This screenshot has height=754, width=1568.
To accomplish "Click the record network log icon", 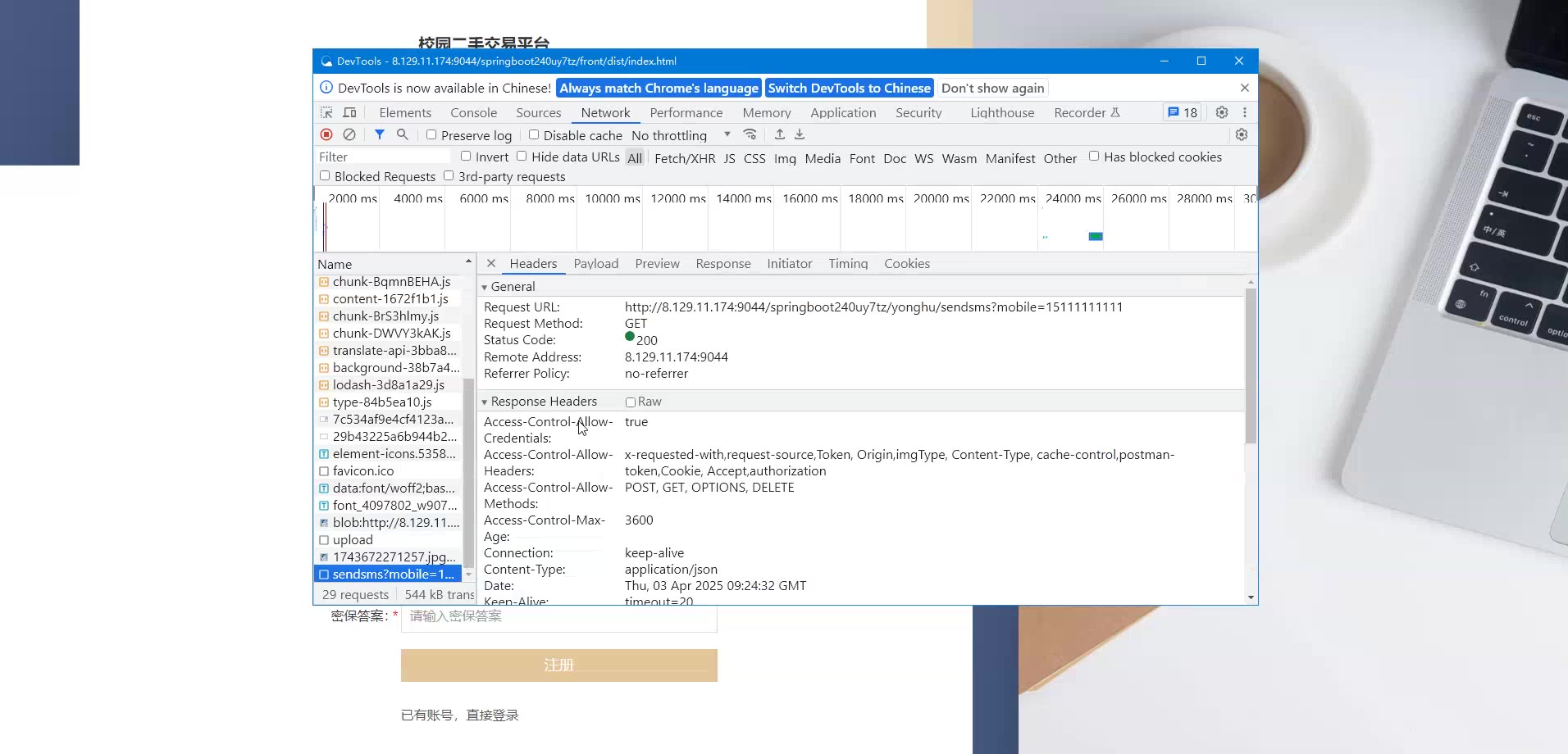I will point(326,134).
